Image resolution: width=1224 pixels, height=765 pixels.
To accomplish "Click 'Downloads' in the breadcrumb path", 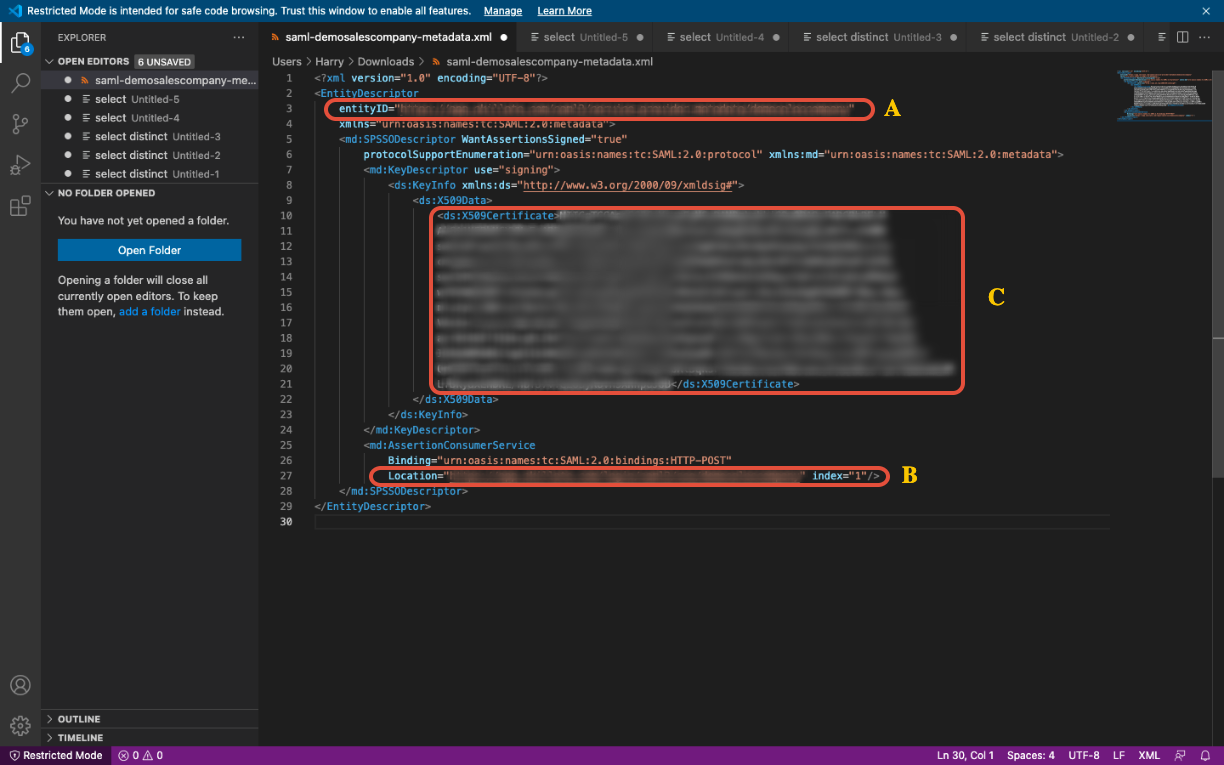I will pyautogui.click(x=386, y=61).
